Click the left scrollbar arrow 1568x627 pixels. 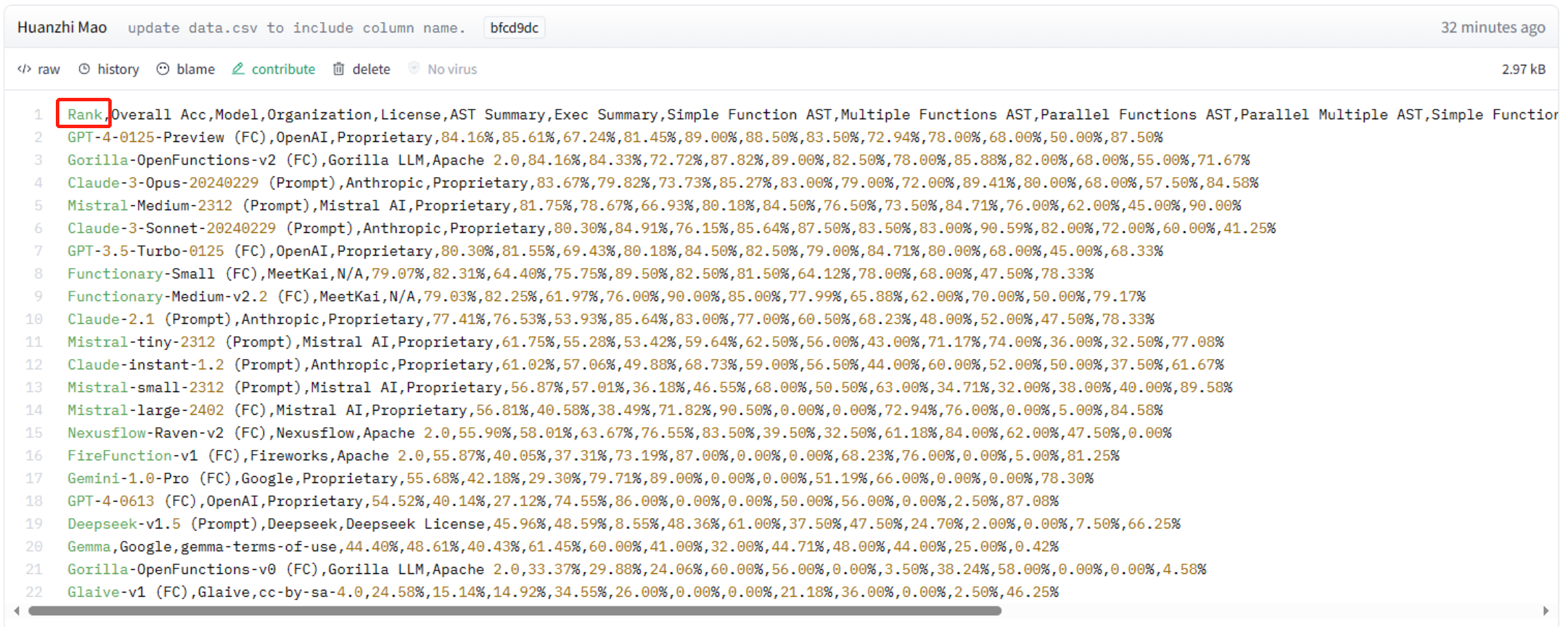coord(17,610)
